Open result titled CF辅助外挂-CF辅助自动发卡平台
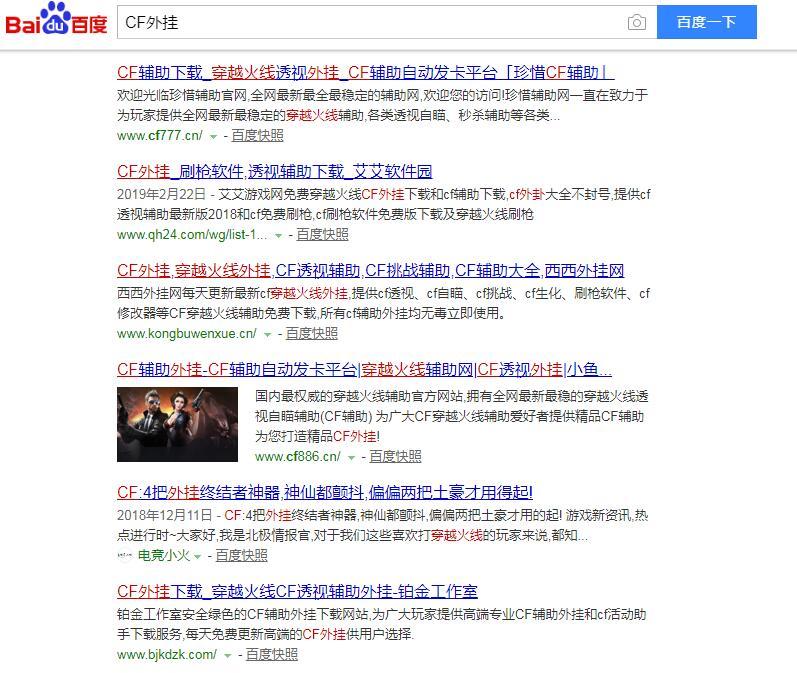The height and width of the screenshot is (673, 797). 364,370
